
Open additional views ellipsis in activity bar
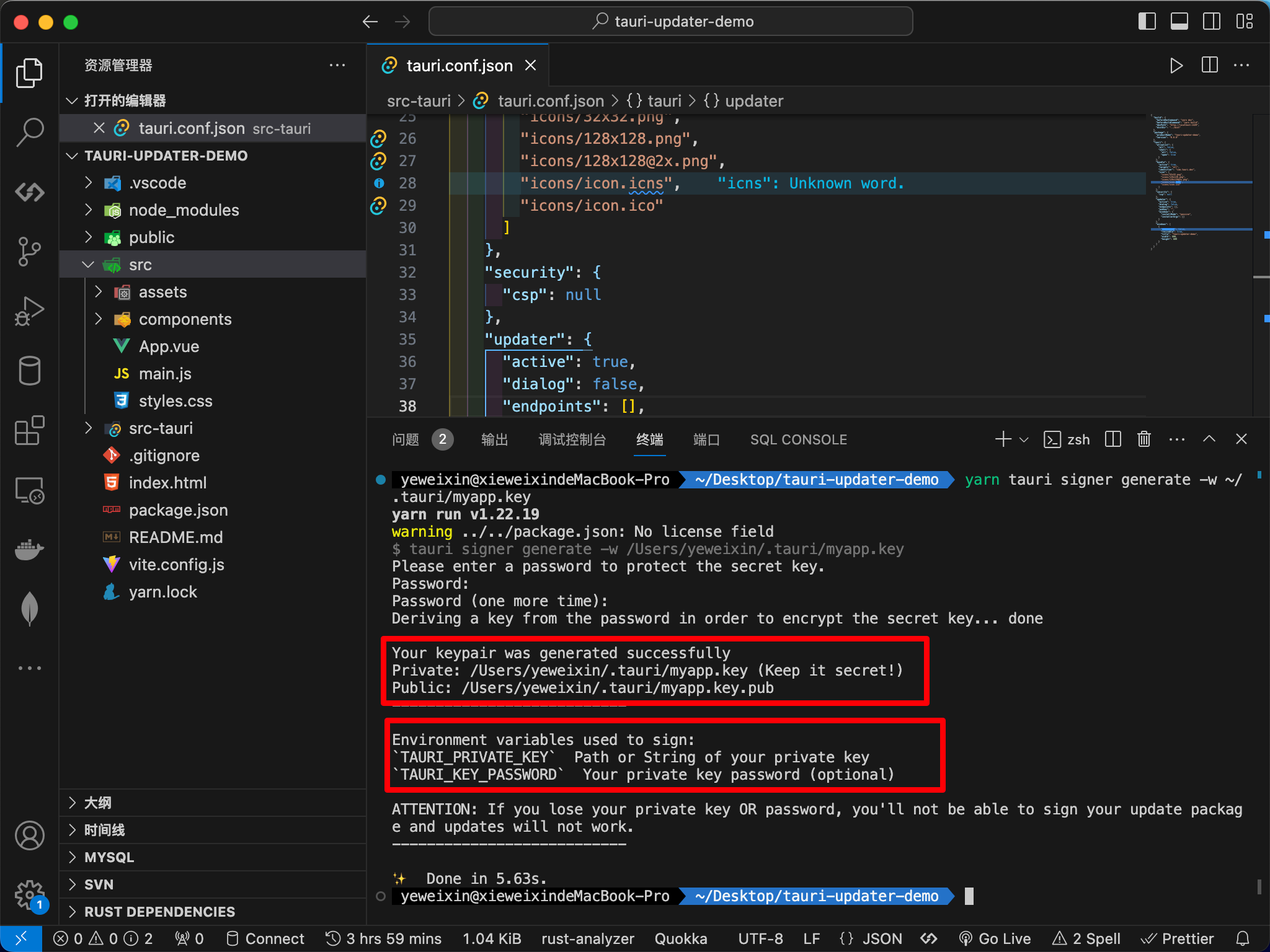pos(29,668)
